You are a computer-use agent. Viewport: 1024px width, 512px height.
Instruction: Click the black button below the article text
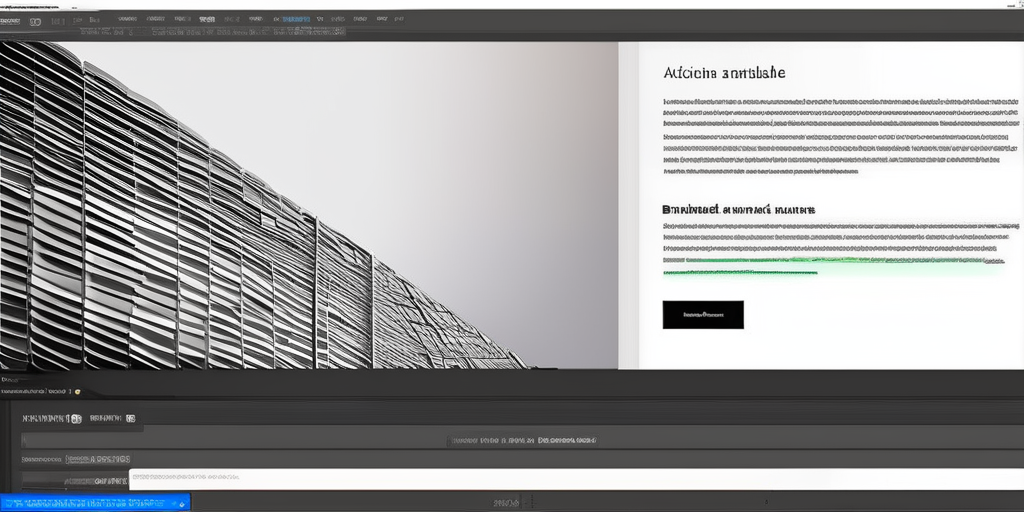tap(703, 315)
